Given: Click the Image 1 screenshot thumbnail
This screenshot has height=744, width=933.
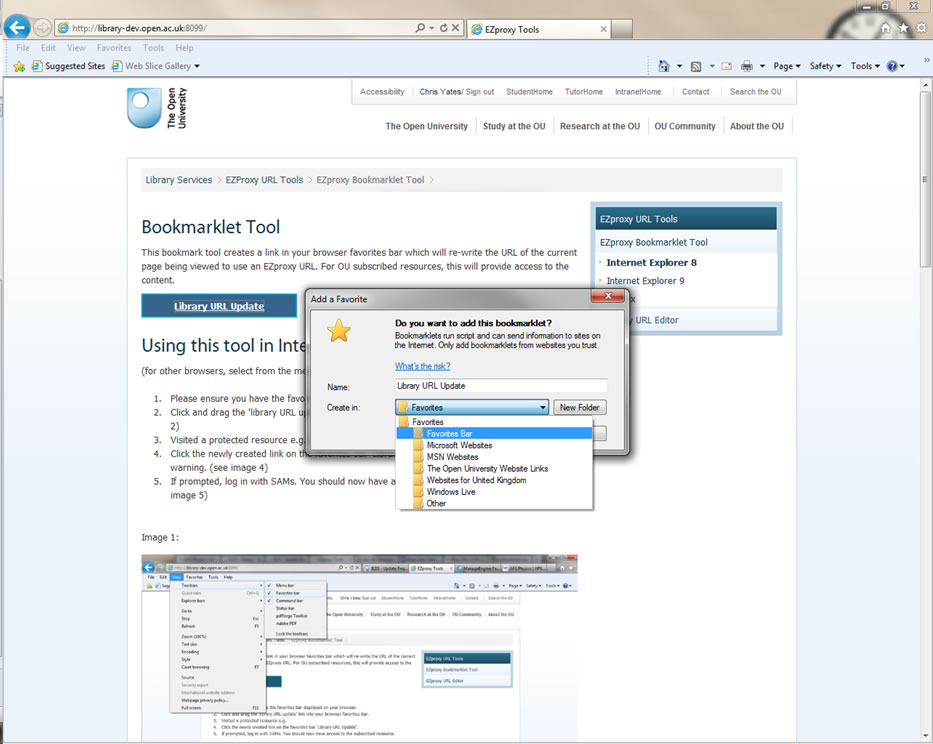Looking at the screenshot, I should (x=359, y=647).
